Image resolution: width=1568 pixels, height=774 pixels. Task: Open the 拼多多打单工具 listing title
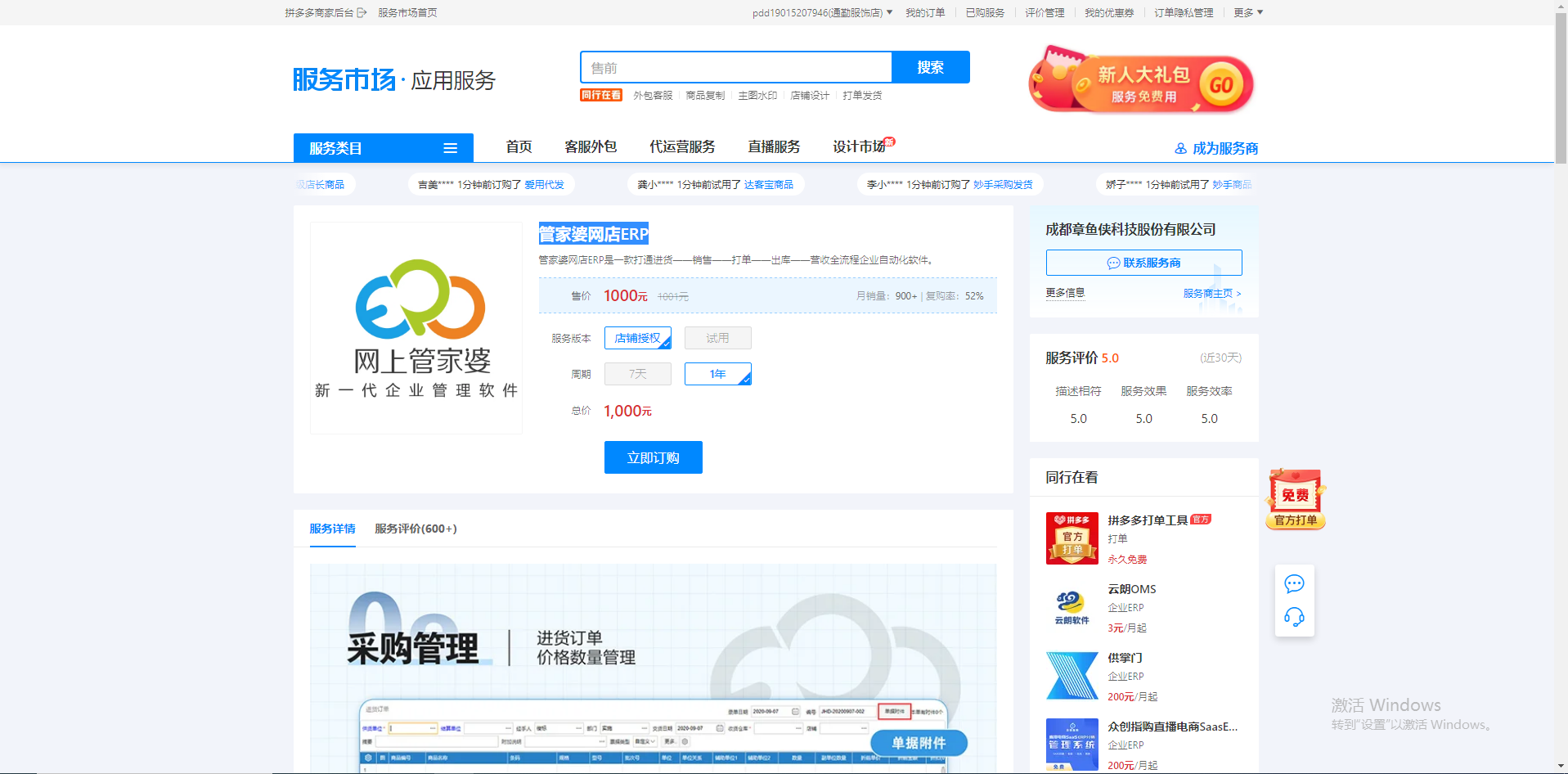pyautogui.click(x=1148, y=520)
